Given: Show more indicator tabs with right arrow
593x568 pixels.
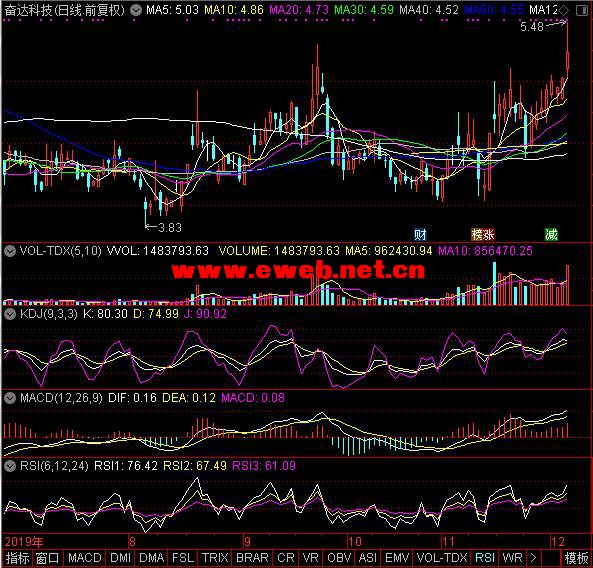Looking at the screenshot, I should click(x=533, y=558).
